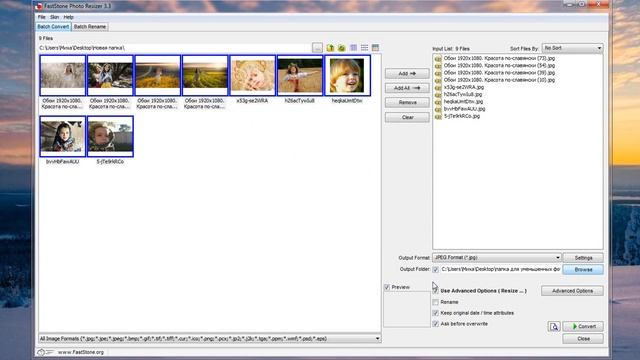640x360 pixels.
Task: Click file icon beside (73).jpg entry
Action: (x=438, y=58)
